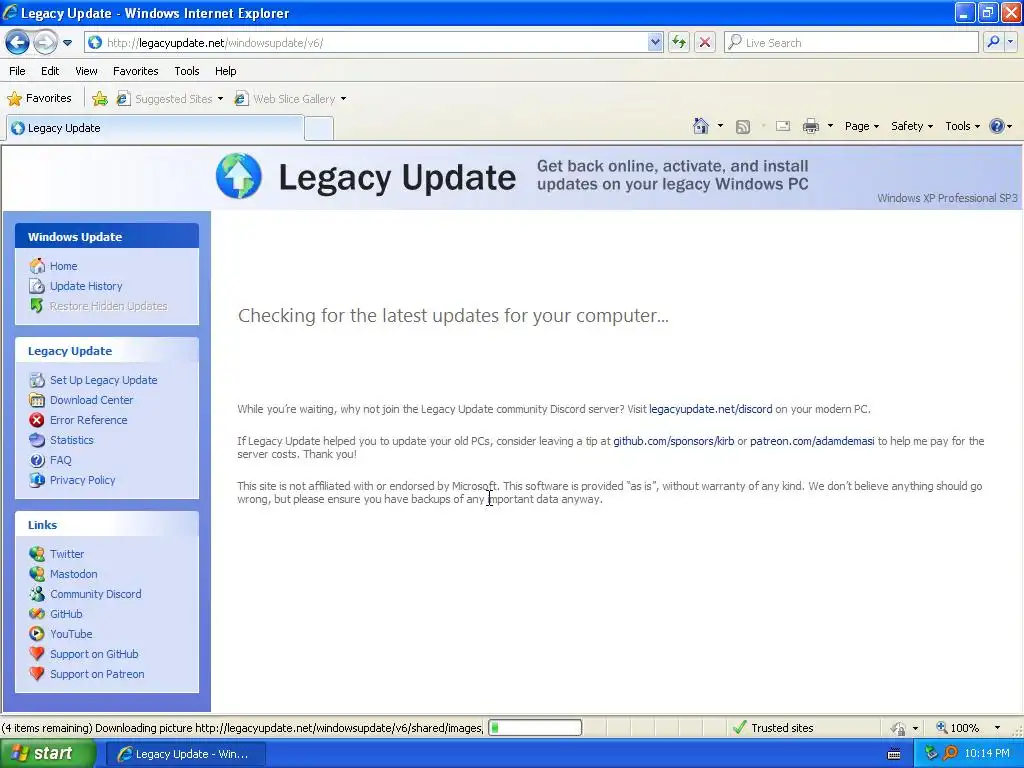Viewport: 1024px width, 768px height.
Task: Open a new blank tab
Action: 319,129
